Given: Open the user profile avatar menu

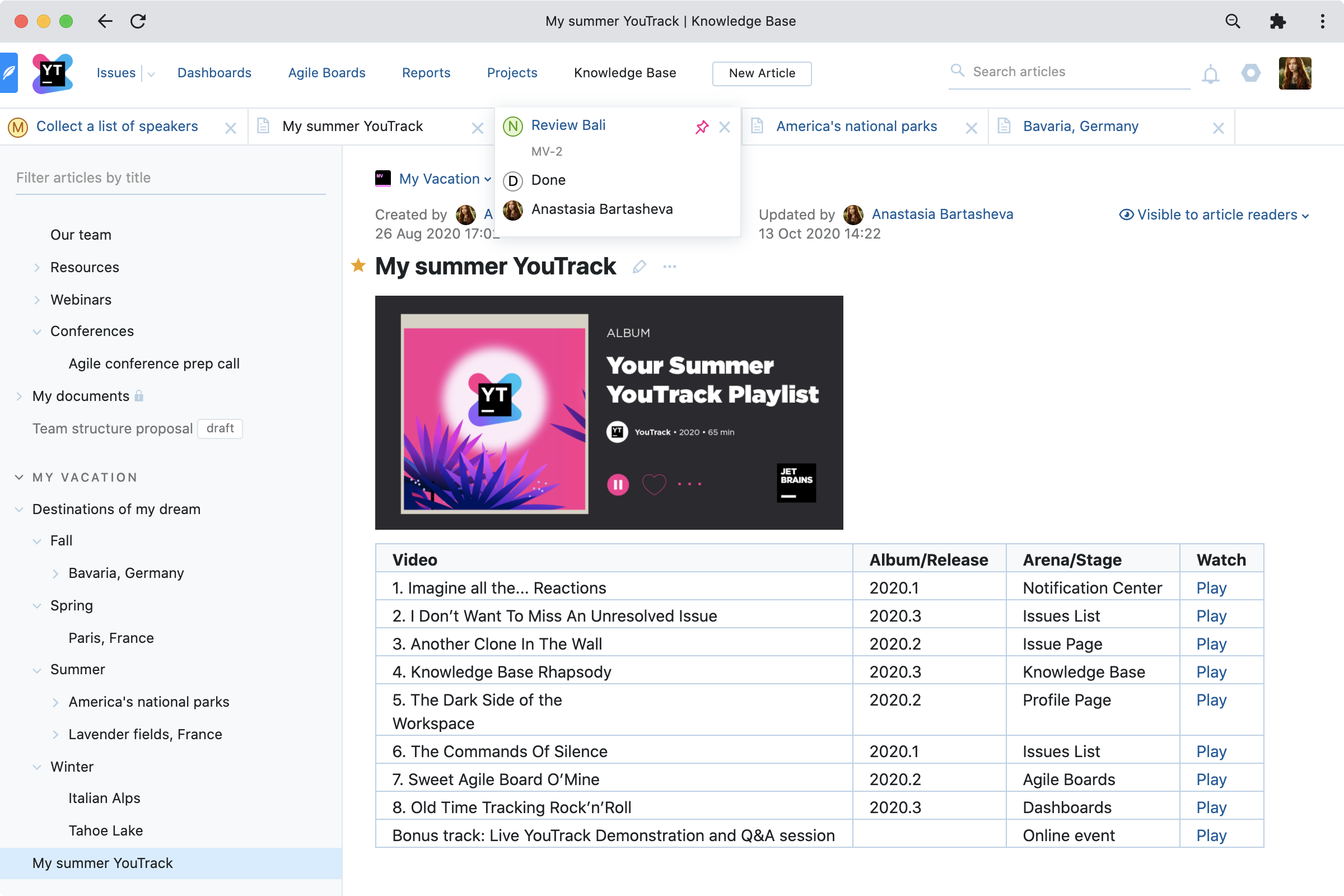Looking at the screenshot, I should click(1295, 73).
